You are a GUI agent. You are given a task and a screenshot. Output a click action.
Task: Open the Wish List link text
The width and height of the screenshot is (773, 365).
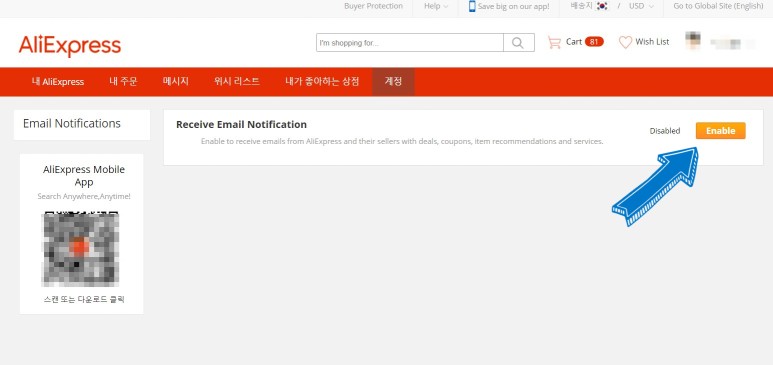[652, 42]
